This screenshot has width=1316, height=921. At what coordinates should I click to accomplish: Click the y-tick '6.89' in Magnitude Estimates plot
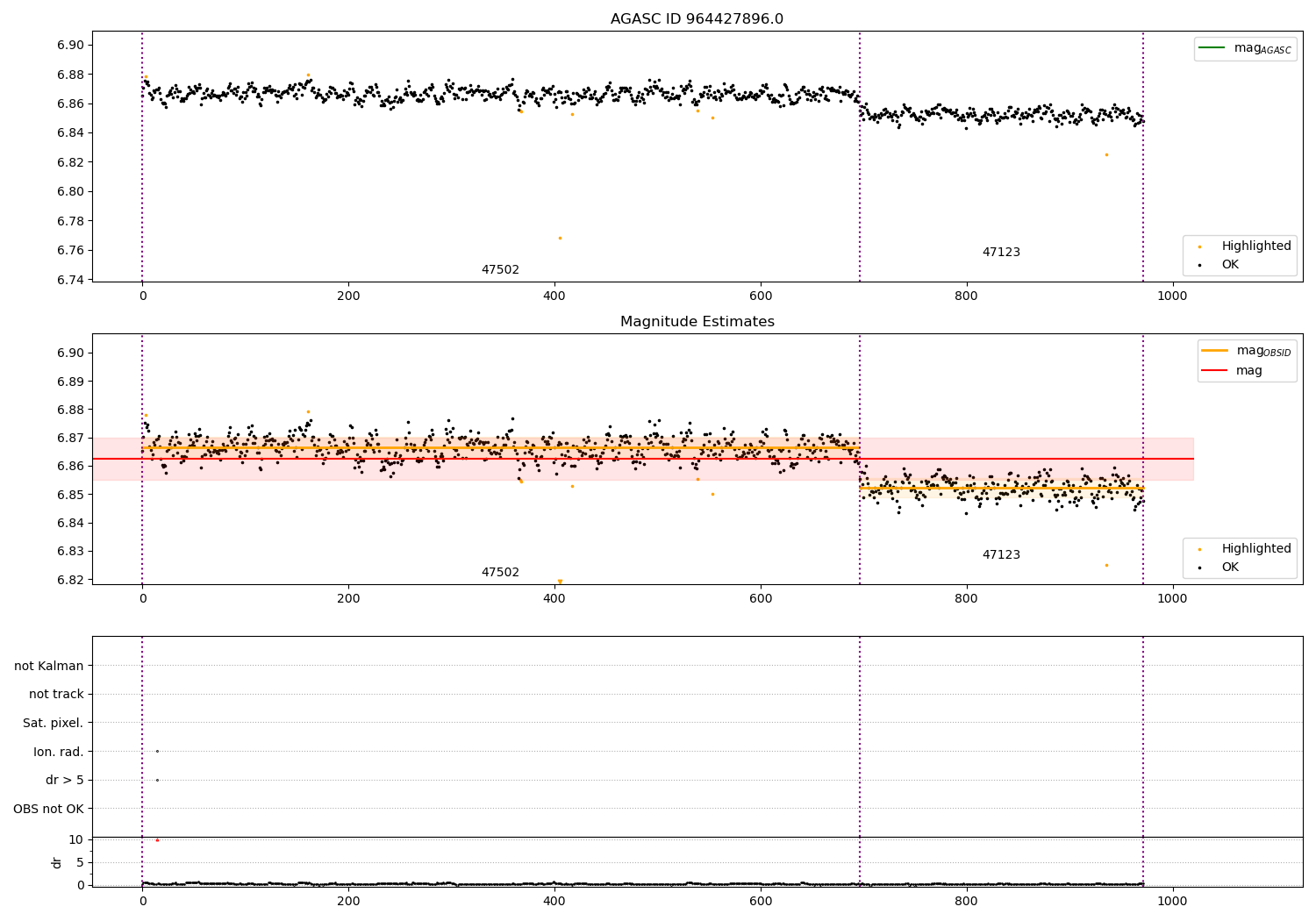point(68,382)
